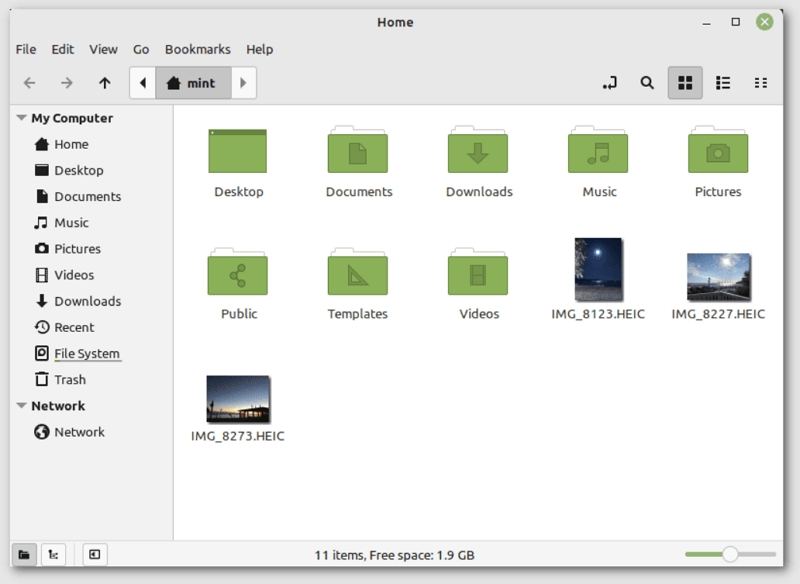Select the grid icon view mode
The width and height of the screenshot is (800, 584).
685,82
